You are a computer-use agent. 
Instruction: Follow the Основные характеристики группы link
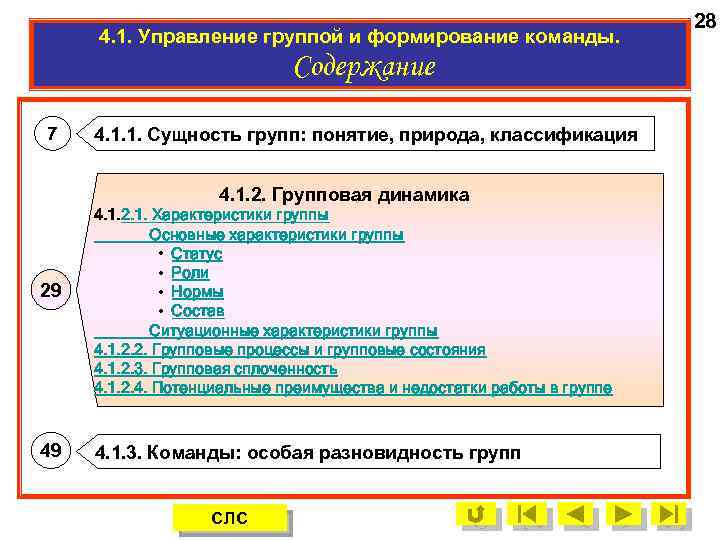[x=276, y=235]
